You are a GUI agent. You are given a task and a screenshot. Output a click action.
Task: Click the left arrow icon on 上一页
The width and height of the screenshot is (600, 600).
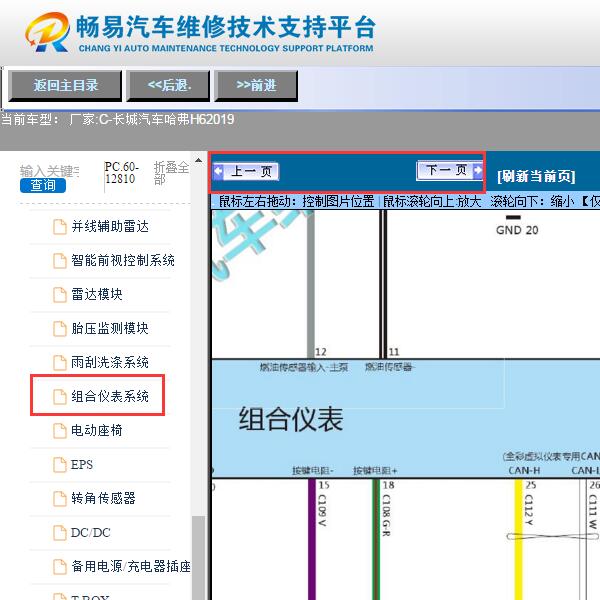click(x=218, y=171)
